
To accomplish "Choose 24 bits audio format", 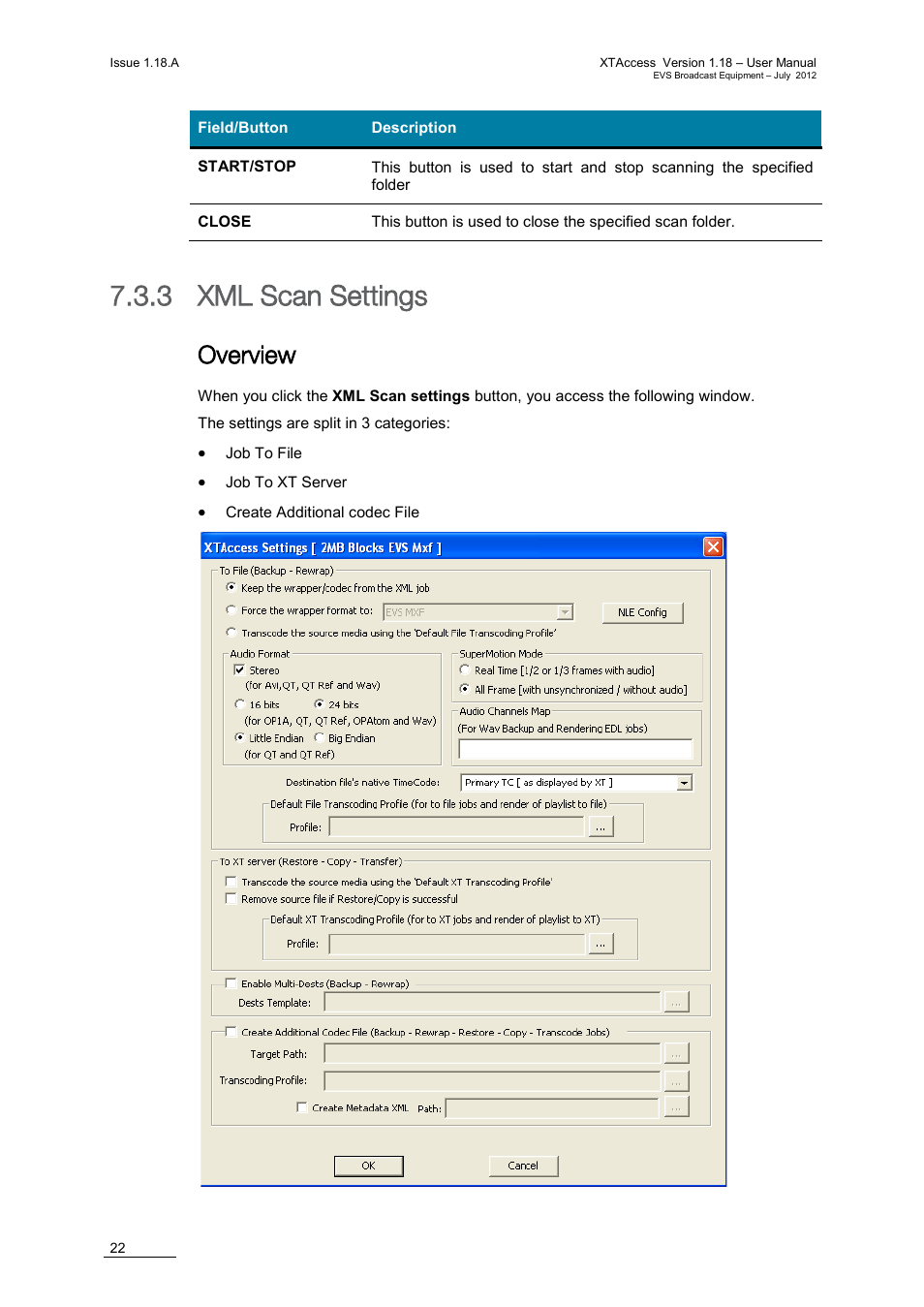I will coord(320,704).
